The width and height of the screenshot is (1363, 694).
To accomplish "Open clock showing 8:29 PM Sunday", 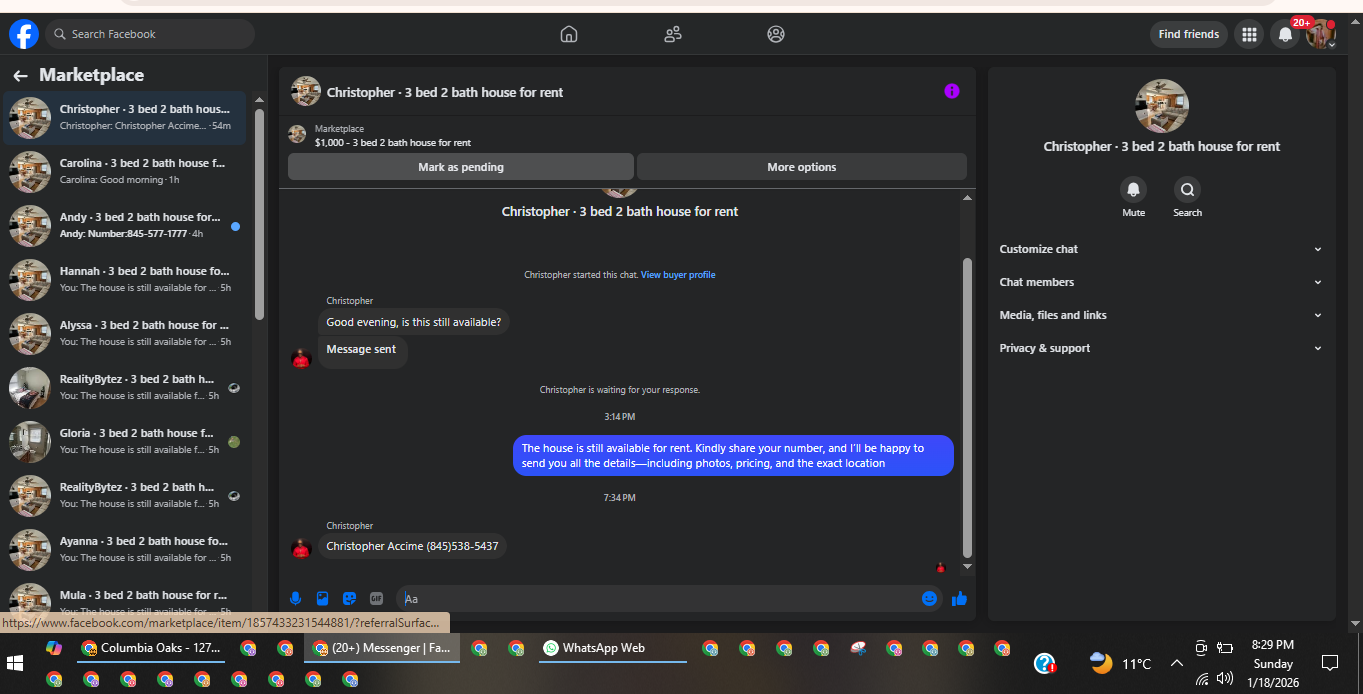I will pyautogui.click(x=1273, y=664).
